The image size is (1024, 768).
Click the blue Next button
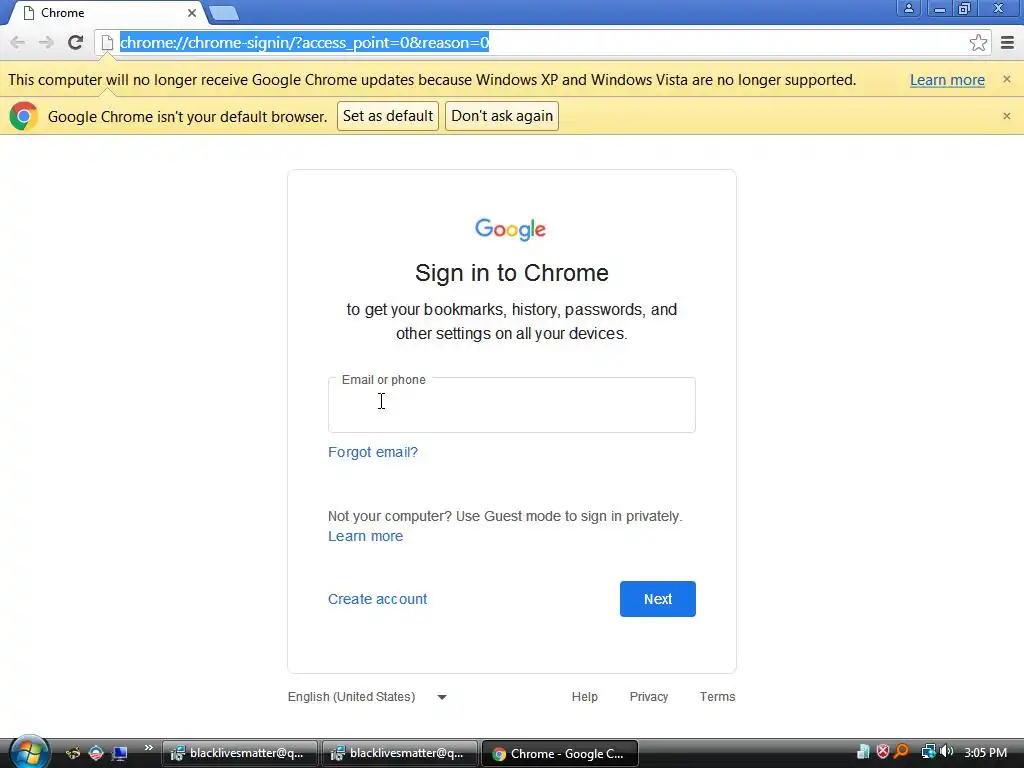[658, 599]
